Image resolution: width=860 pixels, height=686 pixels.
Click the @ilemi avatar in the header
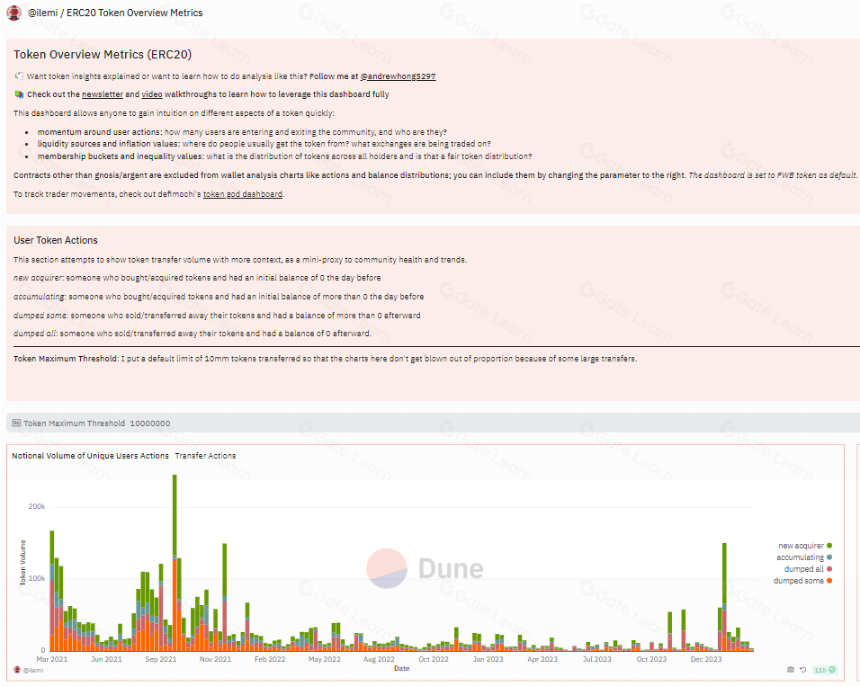pyautogui.click(x=14, y=13)
